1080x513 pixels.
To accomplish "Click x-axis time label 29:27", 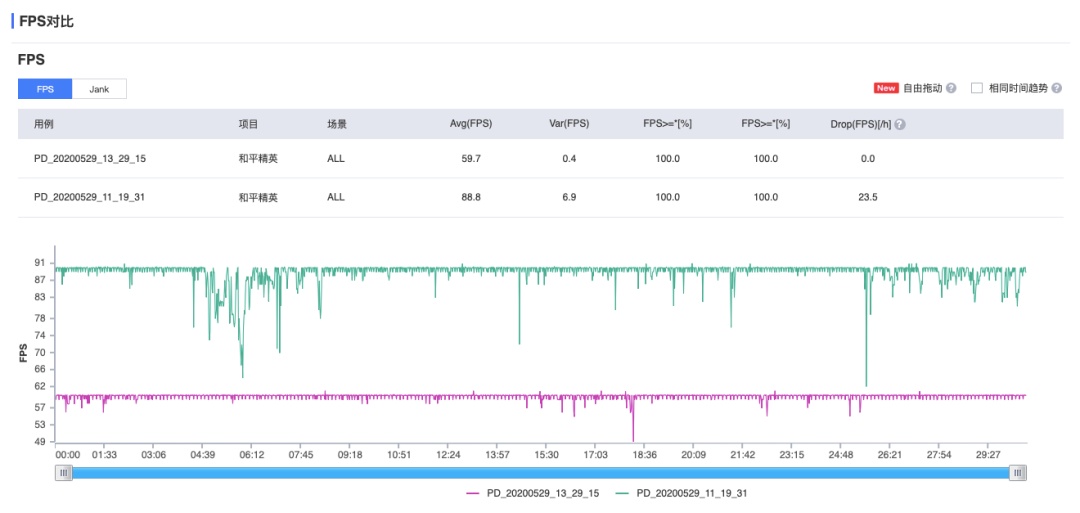I will (988, 455).
